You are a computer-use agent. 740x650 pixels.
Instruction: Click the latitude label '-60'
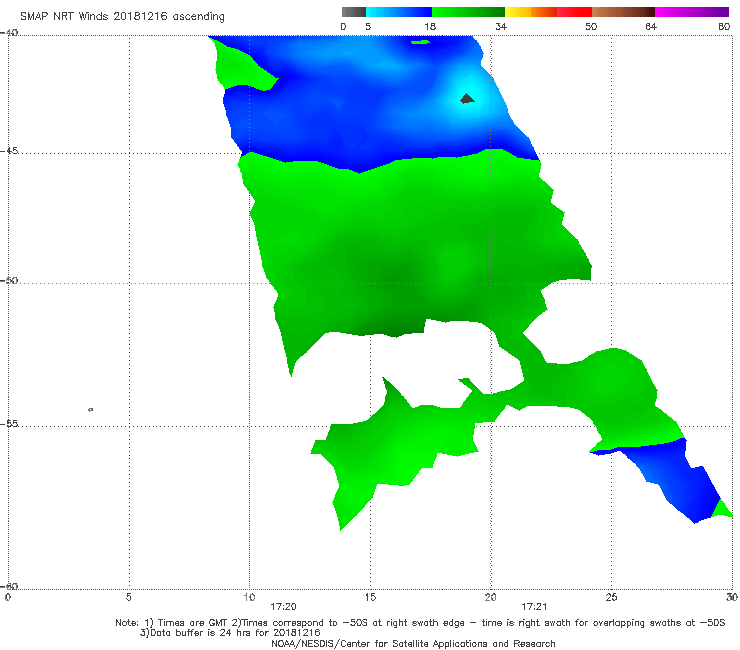(x=9, y=586)
